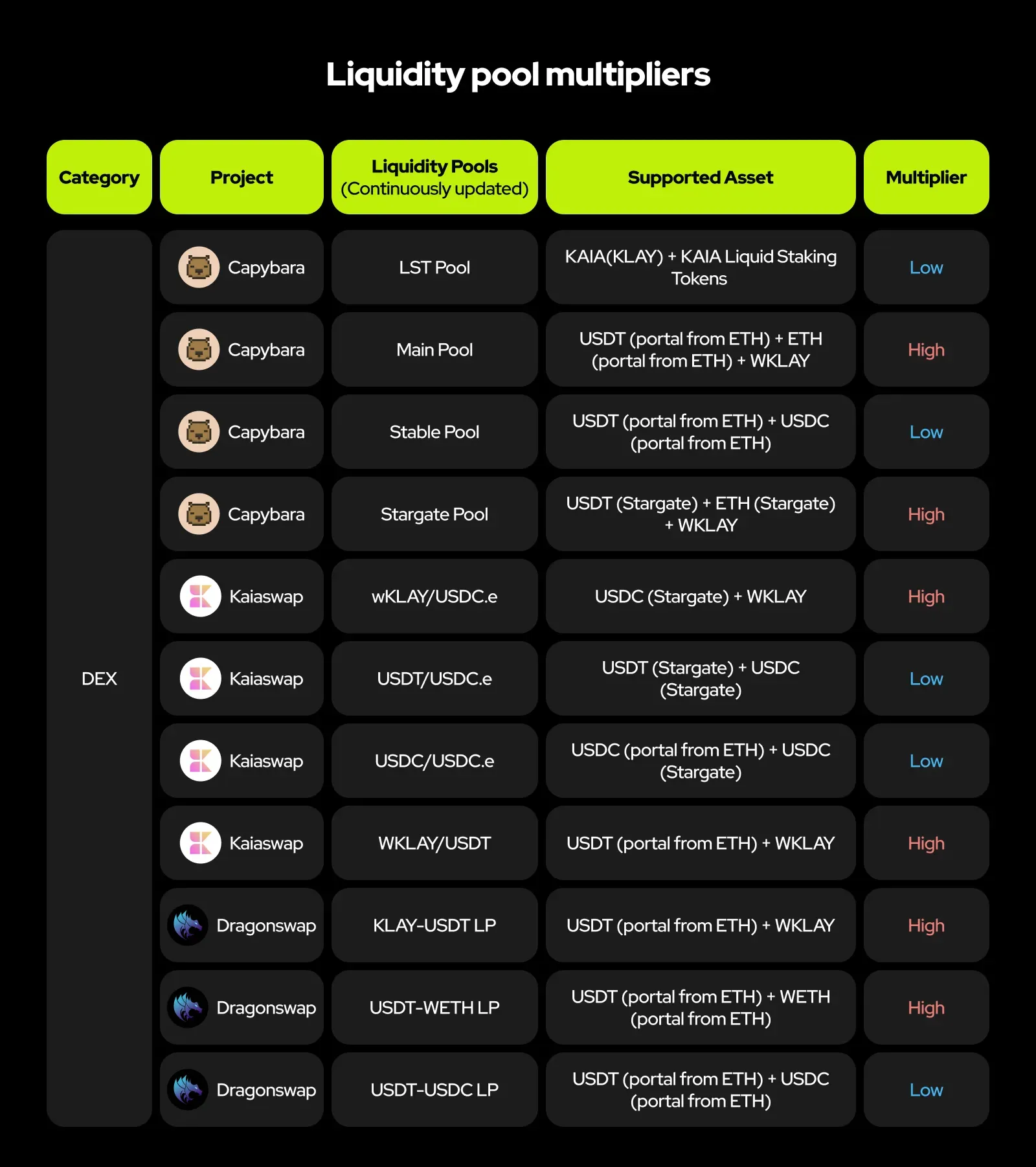Select the Multiplier column header

926,177
